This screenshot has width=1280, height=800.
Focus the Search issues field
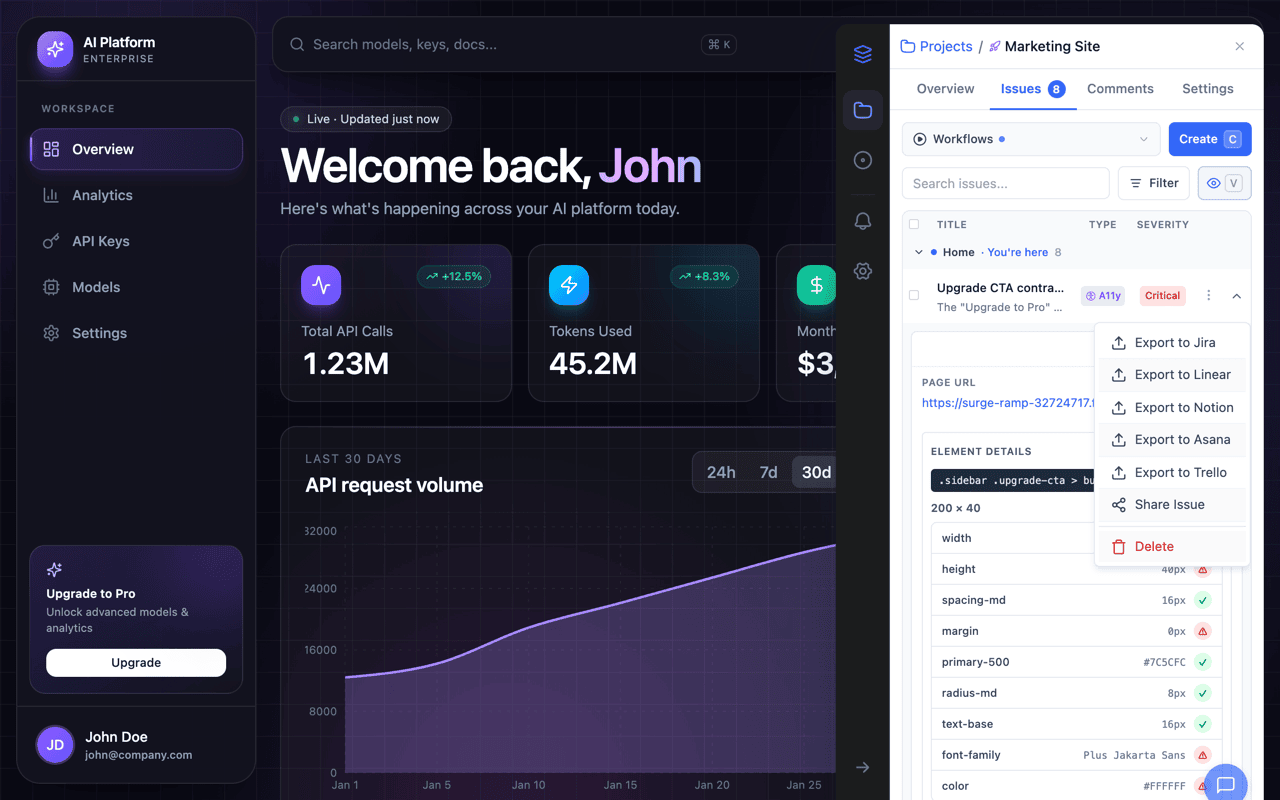click(x=1006, y=183)
